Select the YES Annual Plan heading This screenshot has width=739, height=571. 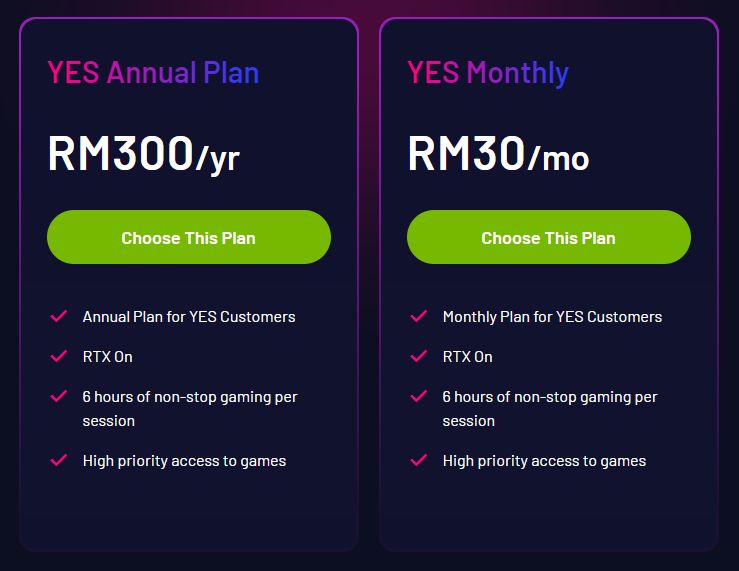coord(153,73)
